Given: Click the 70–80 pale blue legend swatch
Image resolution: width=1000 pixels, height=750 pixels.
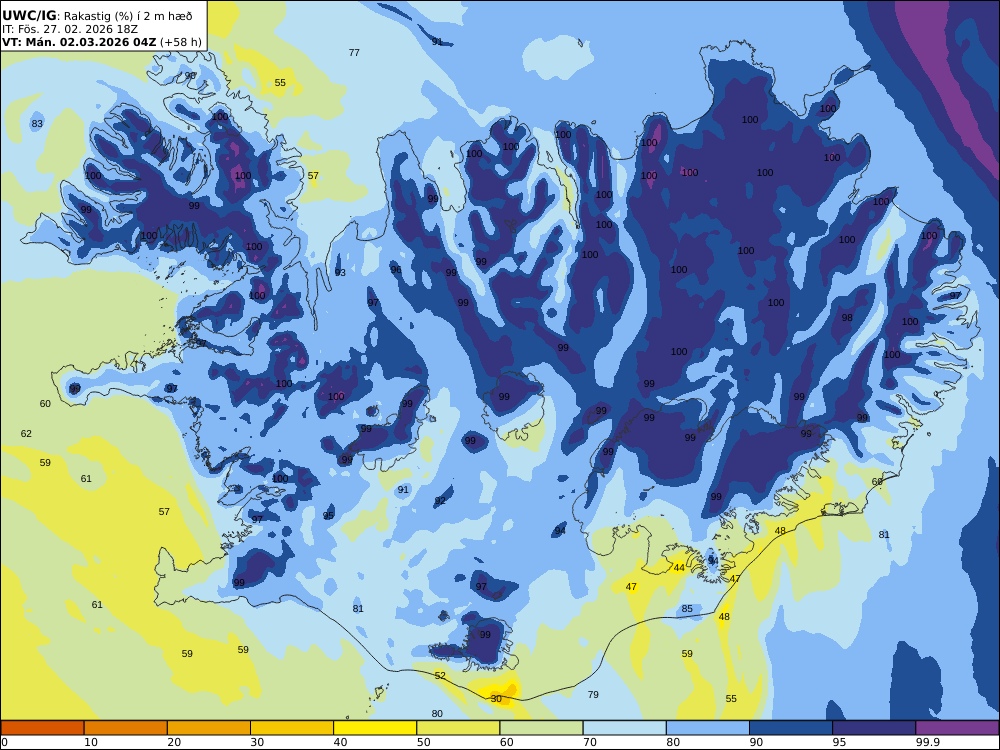Looking at the screenshot, I should point(624,728).
